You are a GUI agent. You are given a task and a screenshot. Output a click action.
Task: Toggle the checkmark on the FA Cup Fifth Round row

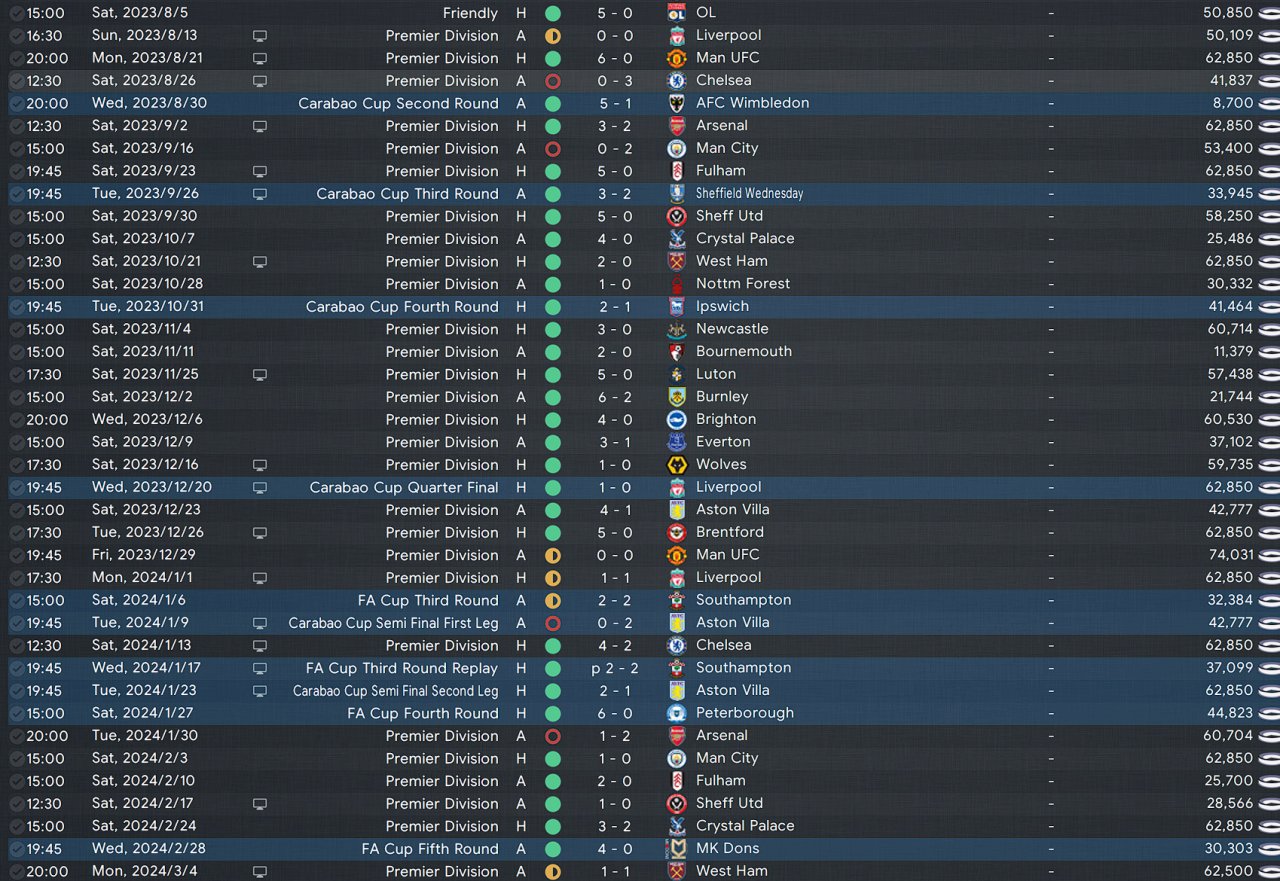pyautogui.click(x=17, y=849)
